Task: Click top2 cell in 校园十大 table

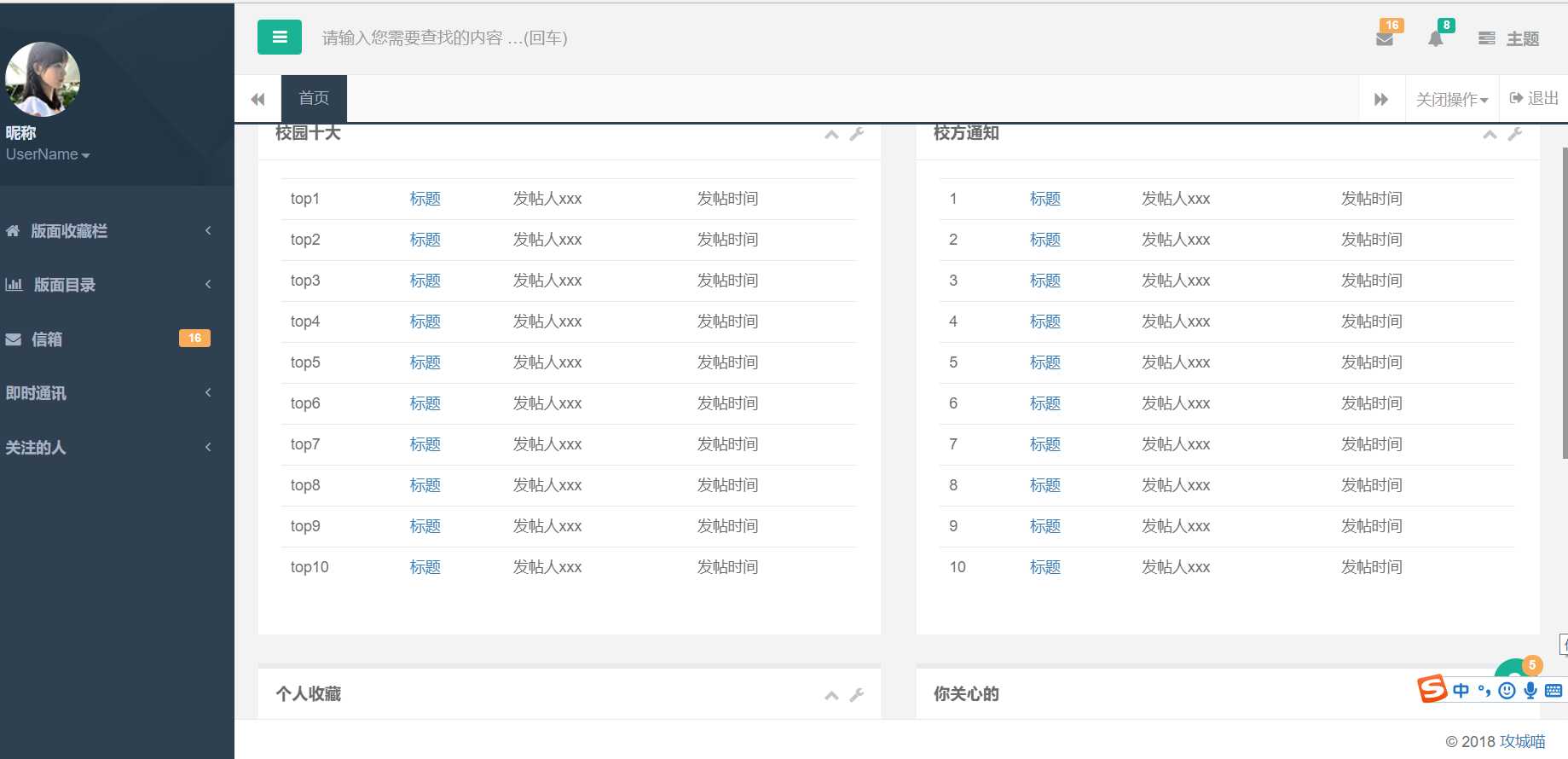Action: pyautogui.click(x=305, y=240)
